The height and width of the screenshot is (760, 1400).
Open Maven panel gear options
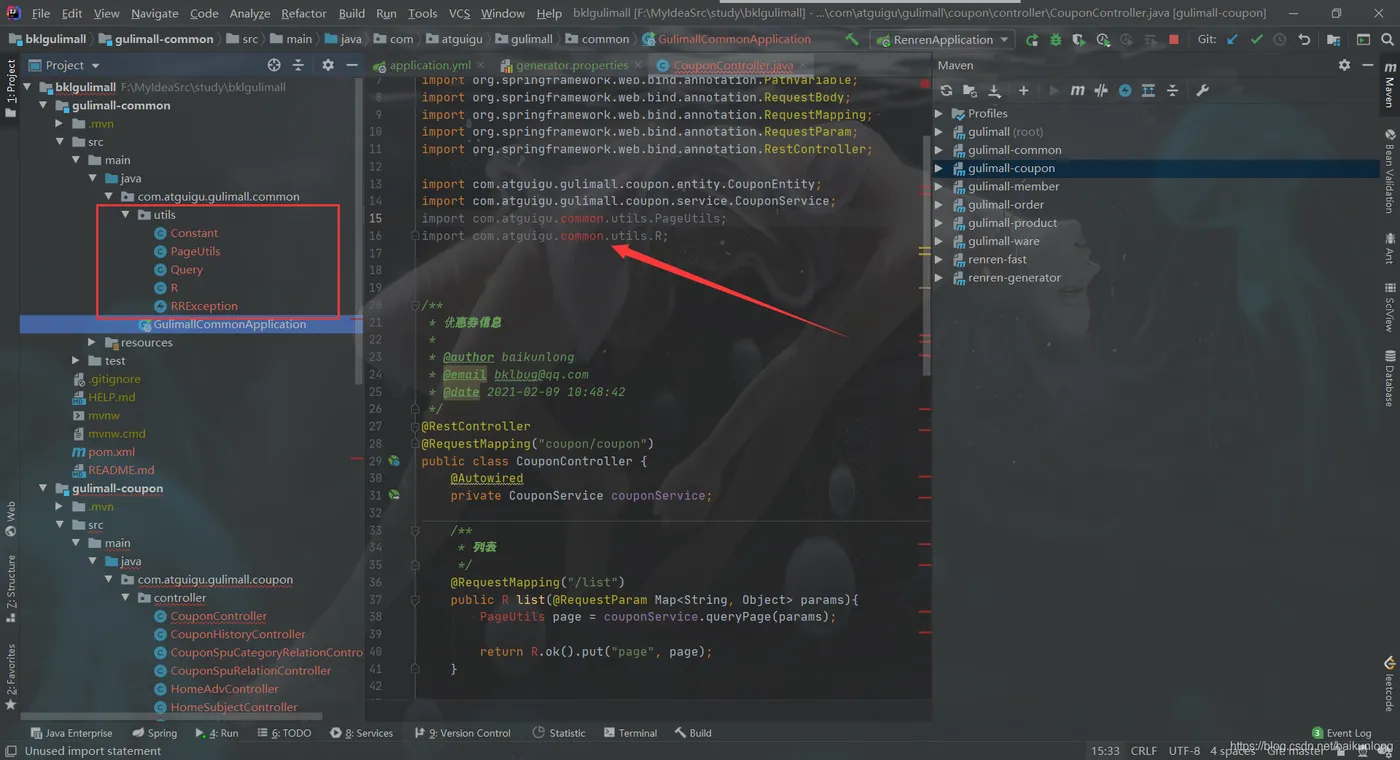tap(1344, 65)
